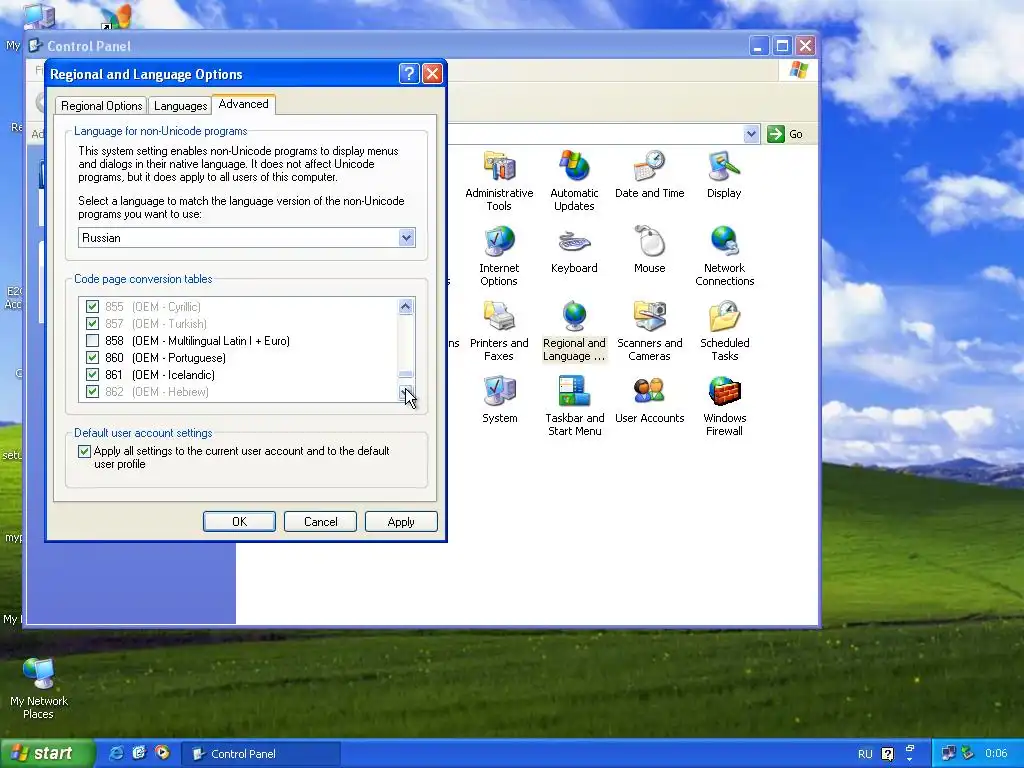This screenshot has width=1024, height=768.
Task: Open Administrative Tools icon
Action: point(499,167)
